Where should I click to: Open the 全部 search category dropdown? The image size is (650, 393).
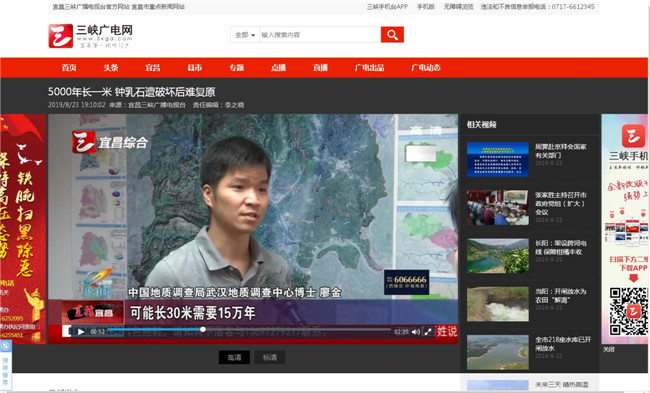click(x=245, y=35)
